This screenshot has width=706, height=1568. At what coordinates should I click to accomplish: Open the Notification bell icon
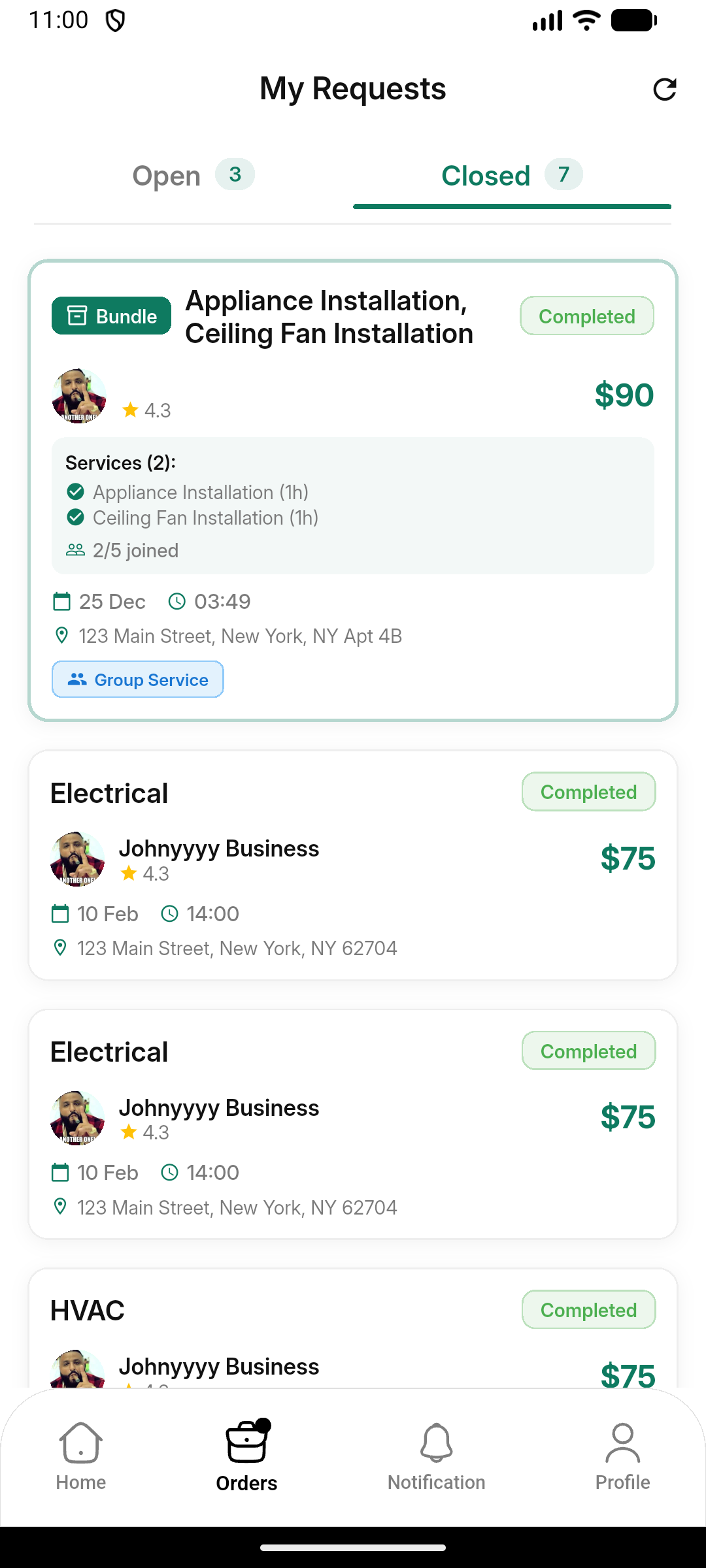[x=436, y=1443]
